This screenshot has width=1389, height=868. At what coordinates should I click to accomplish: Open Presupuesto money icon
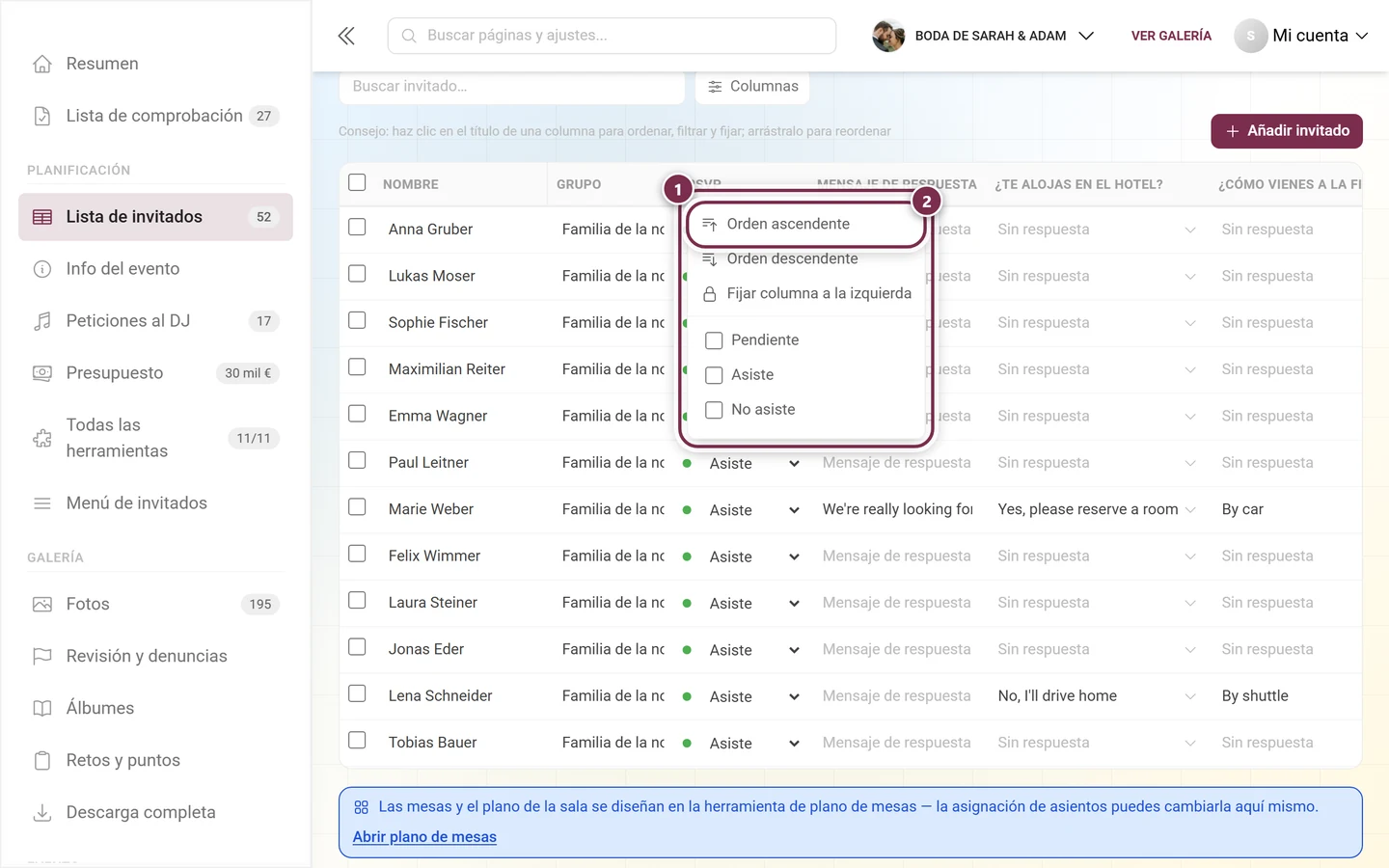point(42,373)
